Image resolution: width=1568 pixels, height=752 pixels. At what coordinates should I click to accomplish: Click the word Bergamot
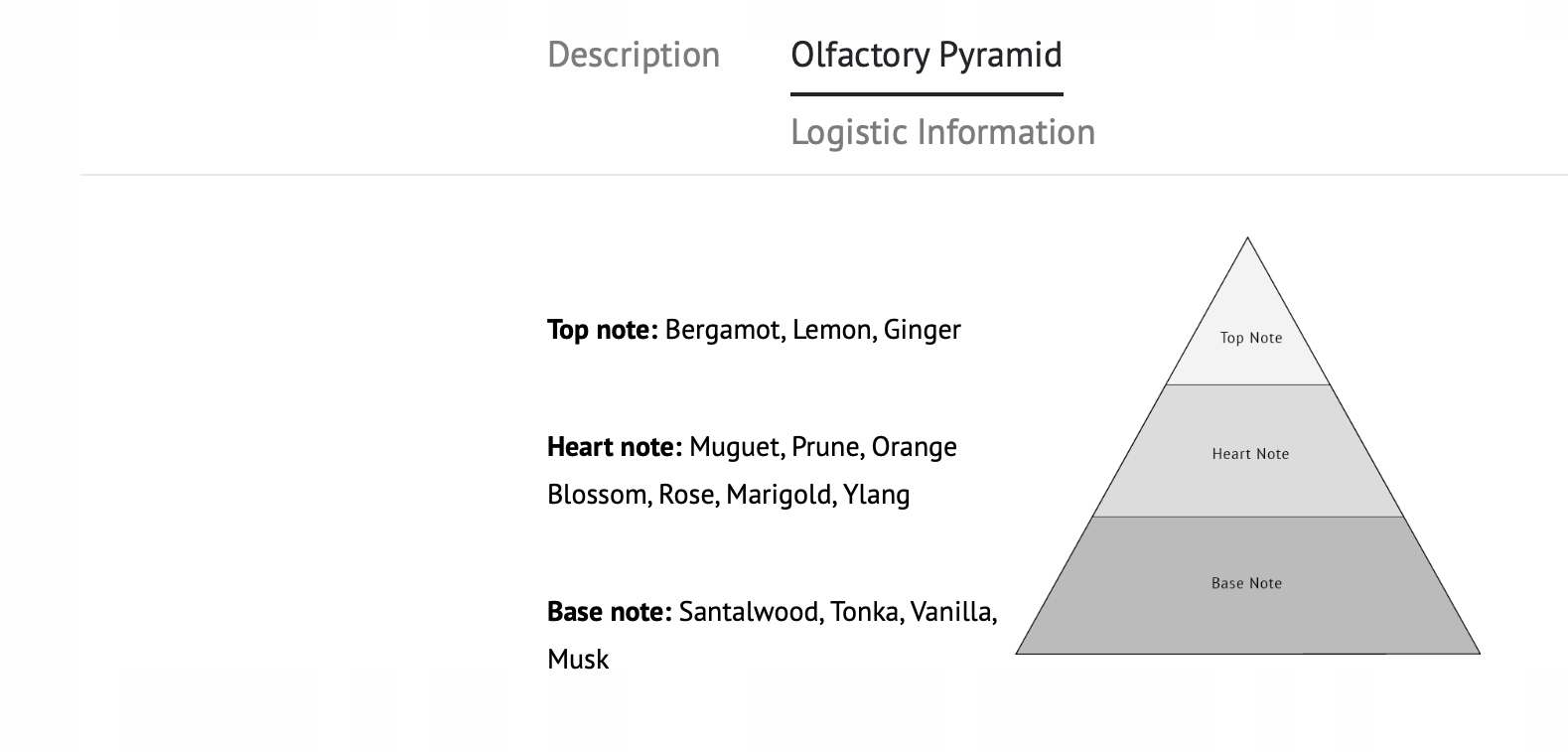(724, 330)
